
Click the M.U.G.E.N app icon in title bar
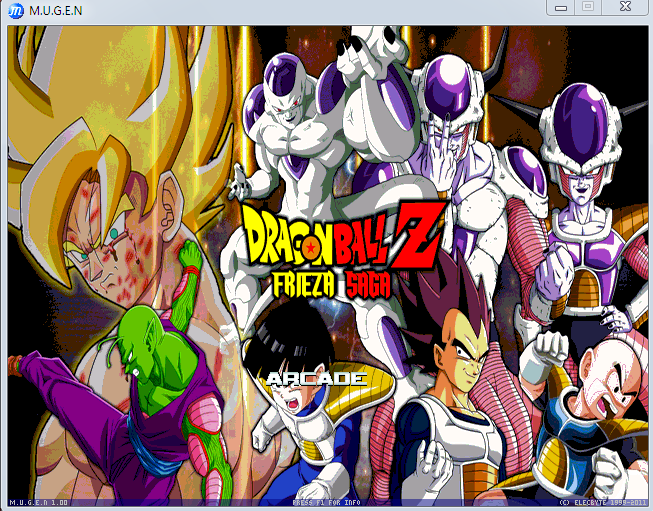(16, 10)
